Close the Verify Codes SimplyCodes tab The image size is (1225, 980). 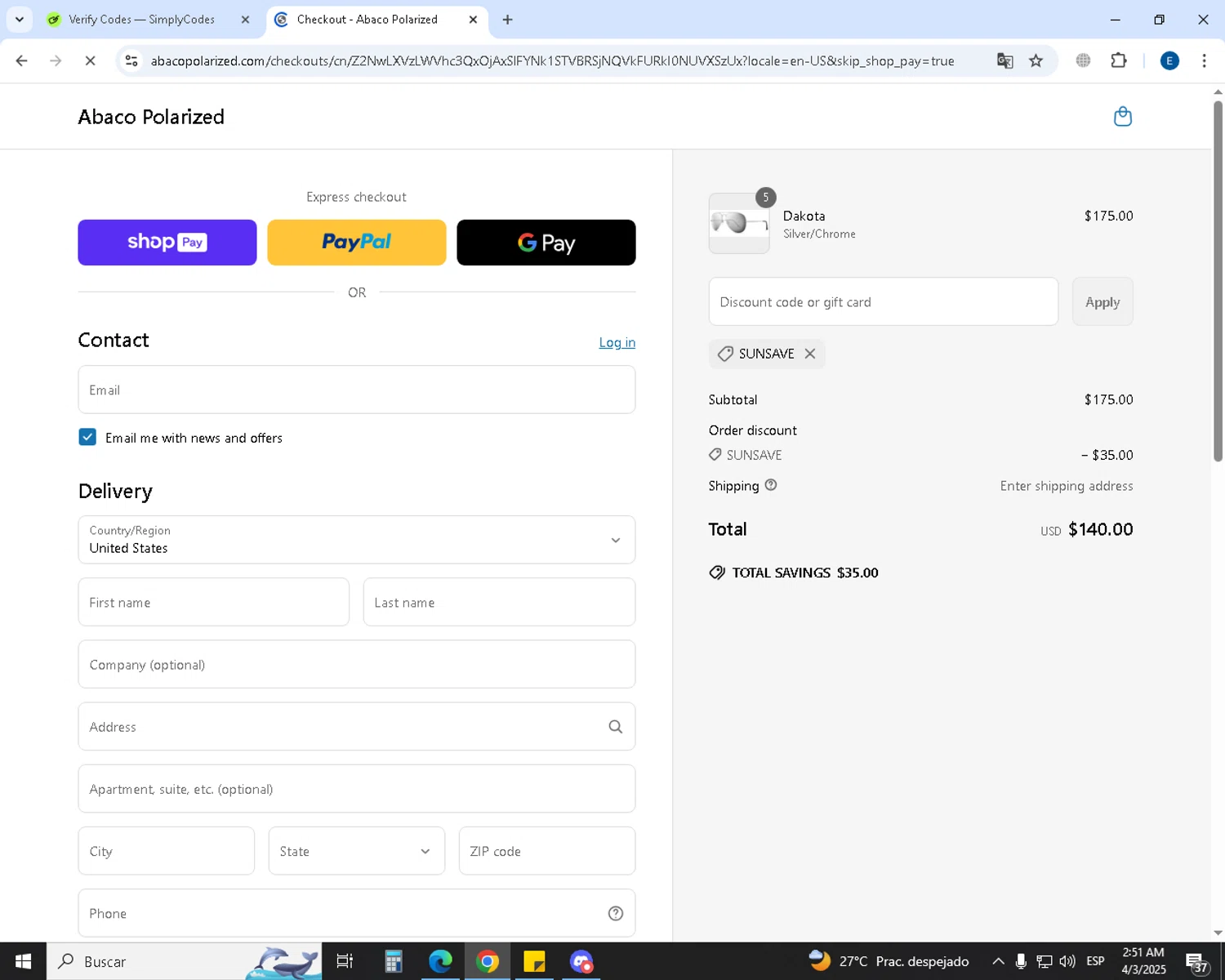point(245,20)
